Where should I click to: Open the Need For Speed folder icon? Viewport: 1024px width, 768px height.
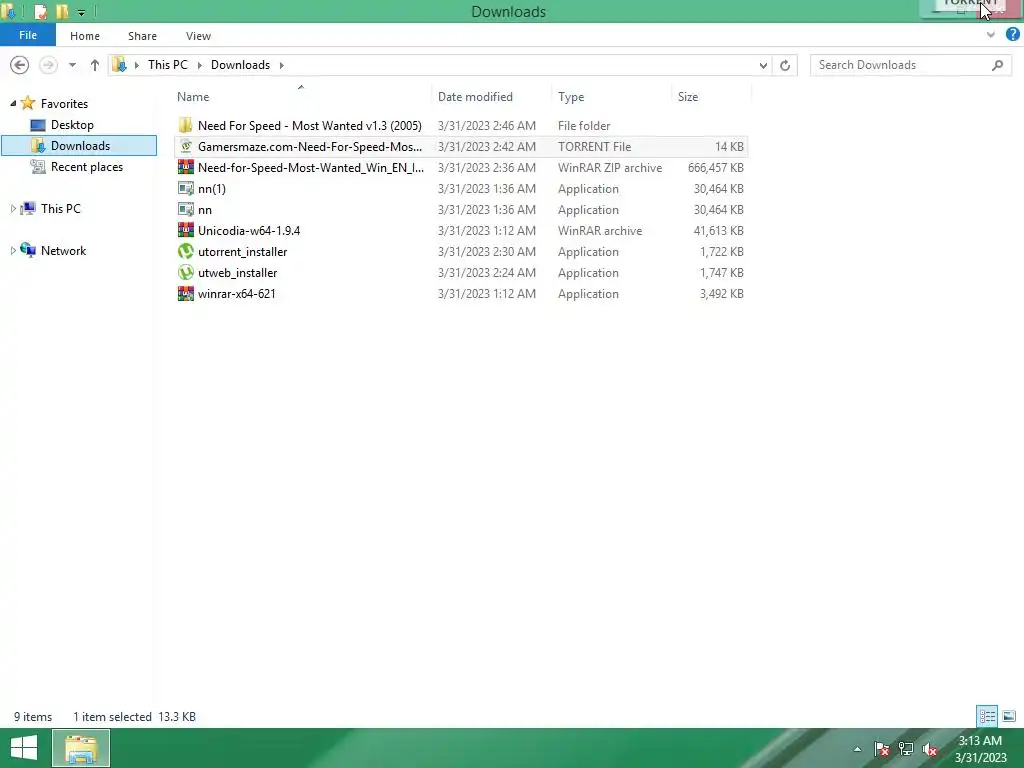coord(185,125)
